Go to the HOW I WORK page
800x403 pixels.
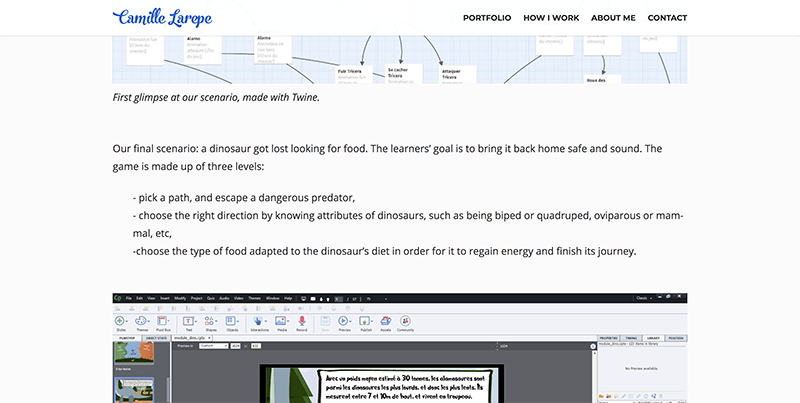(x=551, y=18)
